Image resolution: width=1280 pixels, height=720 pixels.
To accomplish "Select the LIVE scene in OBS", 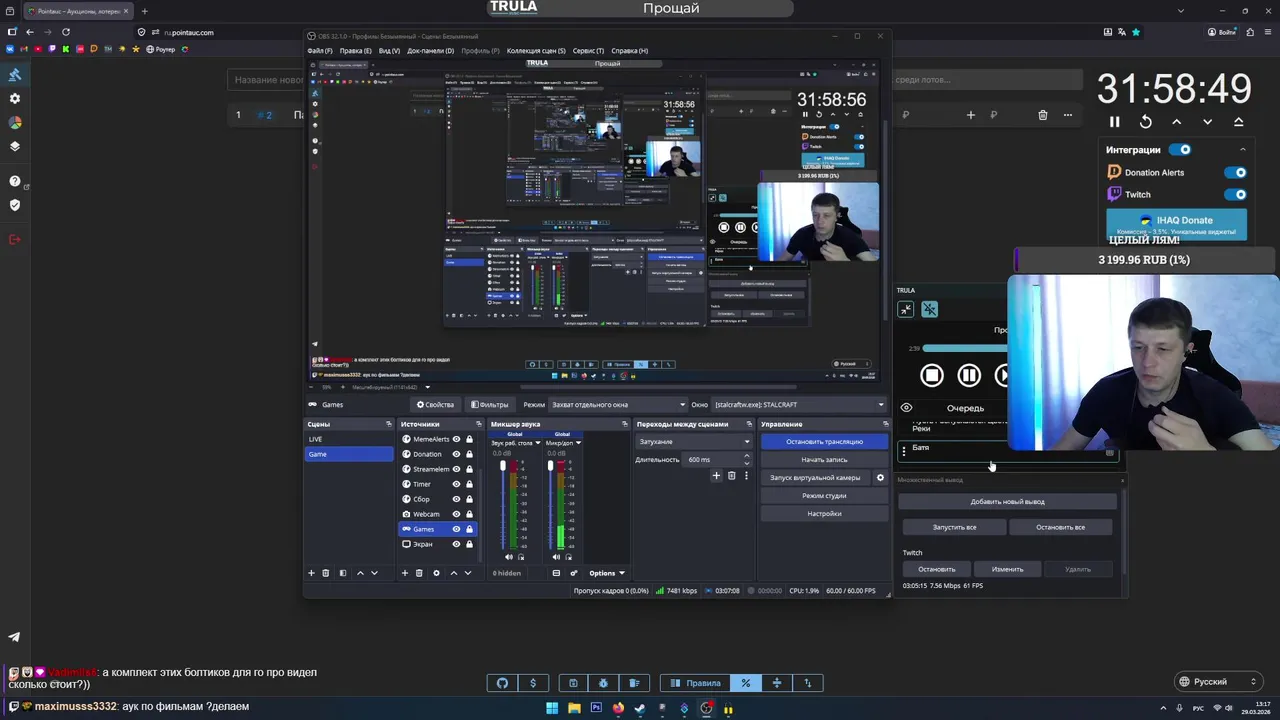I will (x=349, y=439).
